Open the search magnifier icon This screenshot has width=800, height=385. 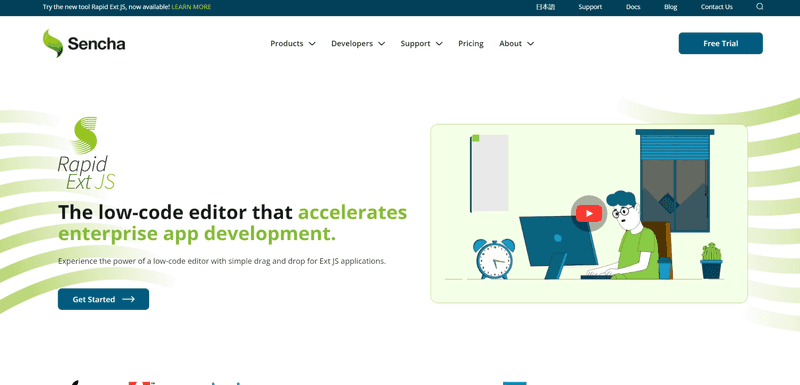[760, 7]
